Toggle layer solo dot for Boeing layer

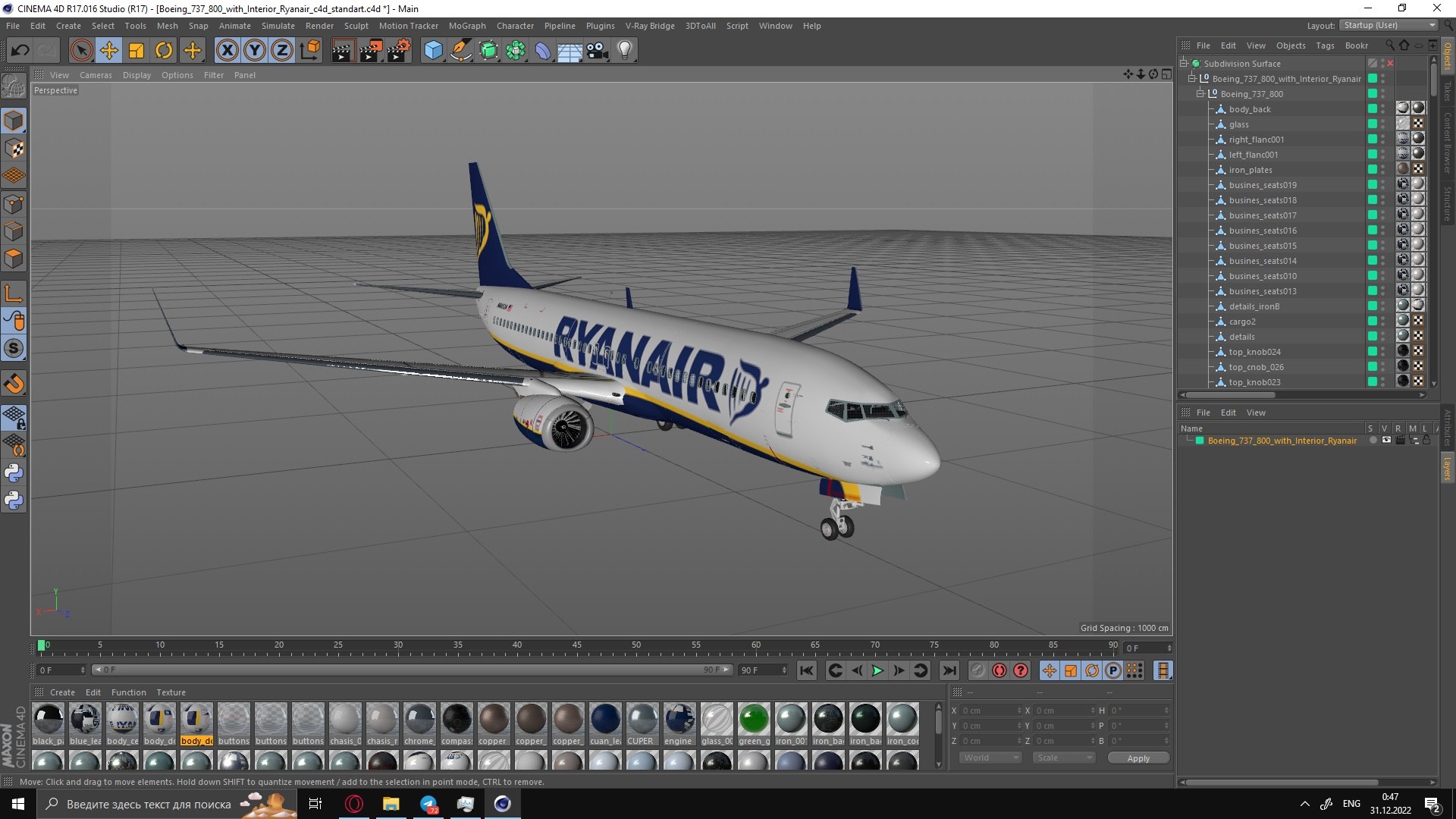pos(1373,440)
